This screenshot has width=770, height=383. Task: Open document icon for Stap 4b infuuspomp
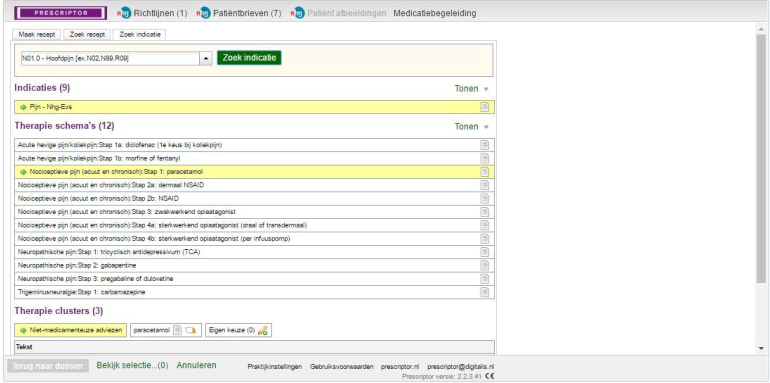click(484, 239)
